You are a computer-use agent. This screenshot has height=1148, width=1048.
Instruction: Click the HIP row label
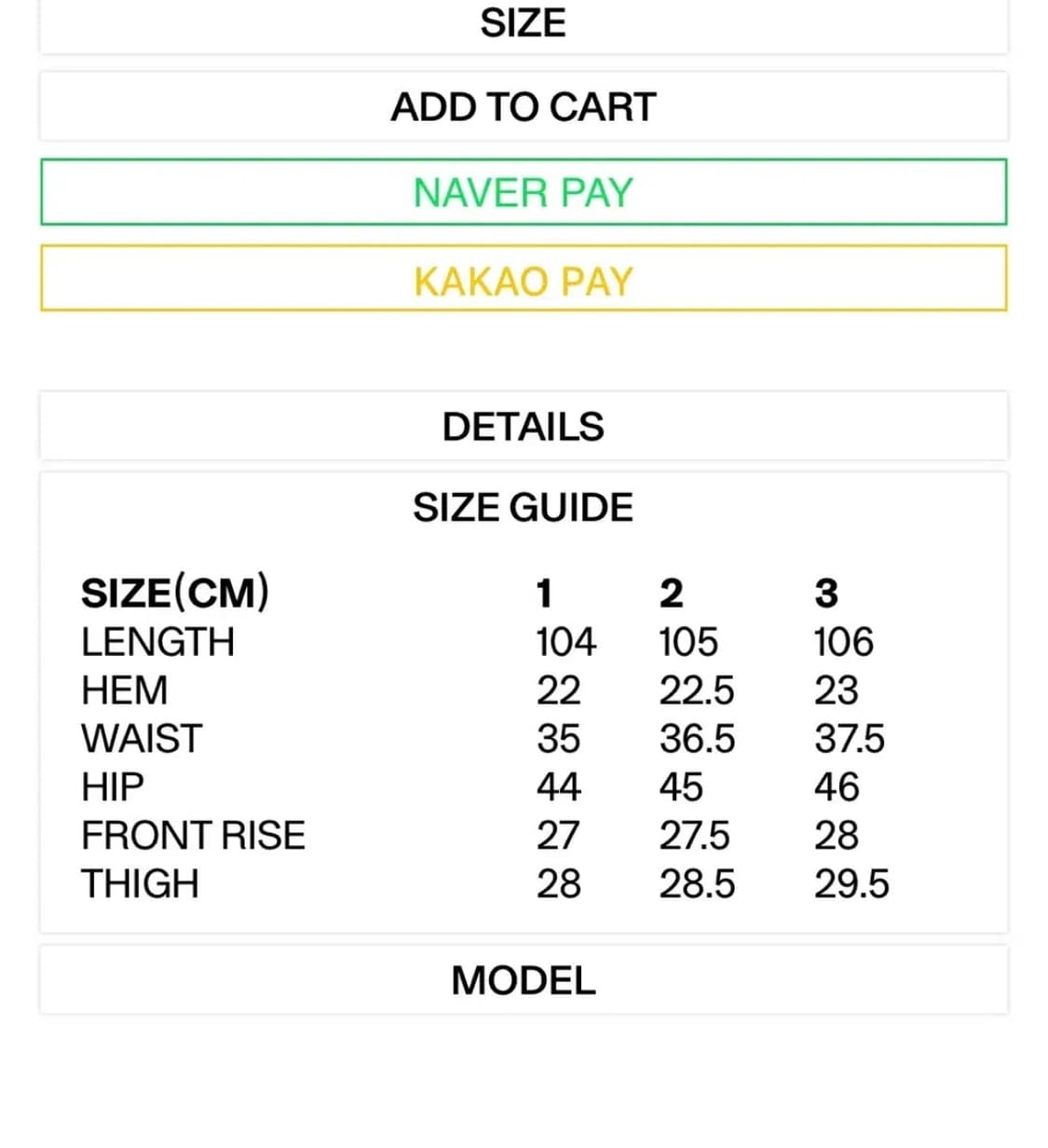(x=112, y=787)
